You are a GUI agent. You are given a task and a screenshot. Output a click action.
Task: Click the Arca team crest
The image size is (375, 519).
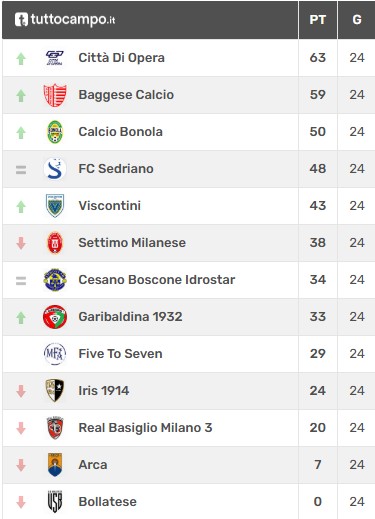pyautogui.click(x=55, y=465)
